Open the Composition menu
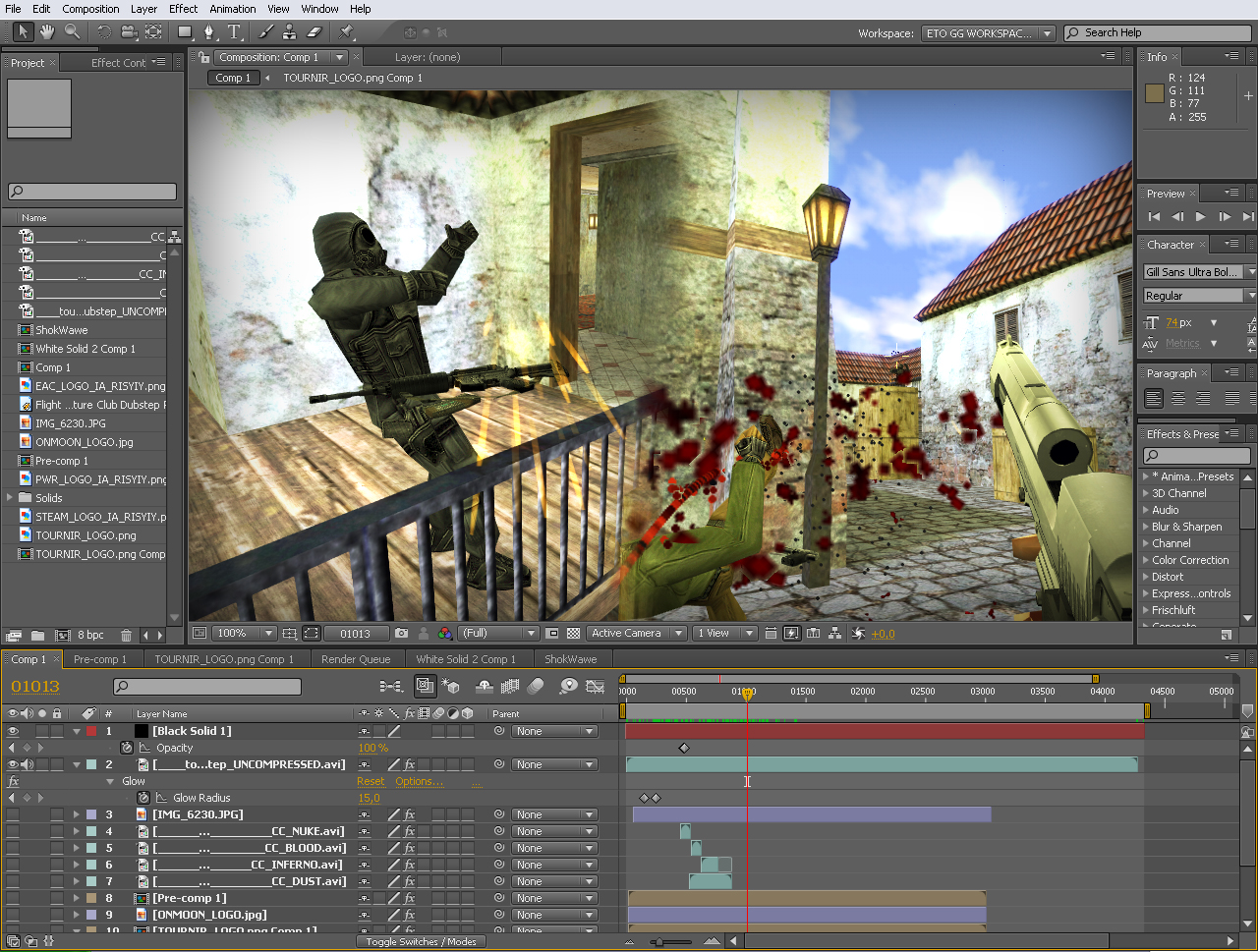Screen dimensions: 1258x952 coord(90,9)
